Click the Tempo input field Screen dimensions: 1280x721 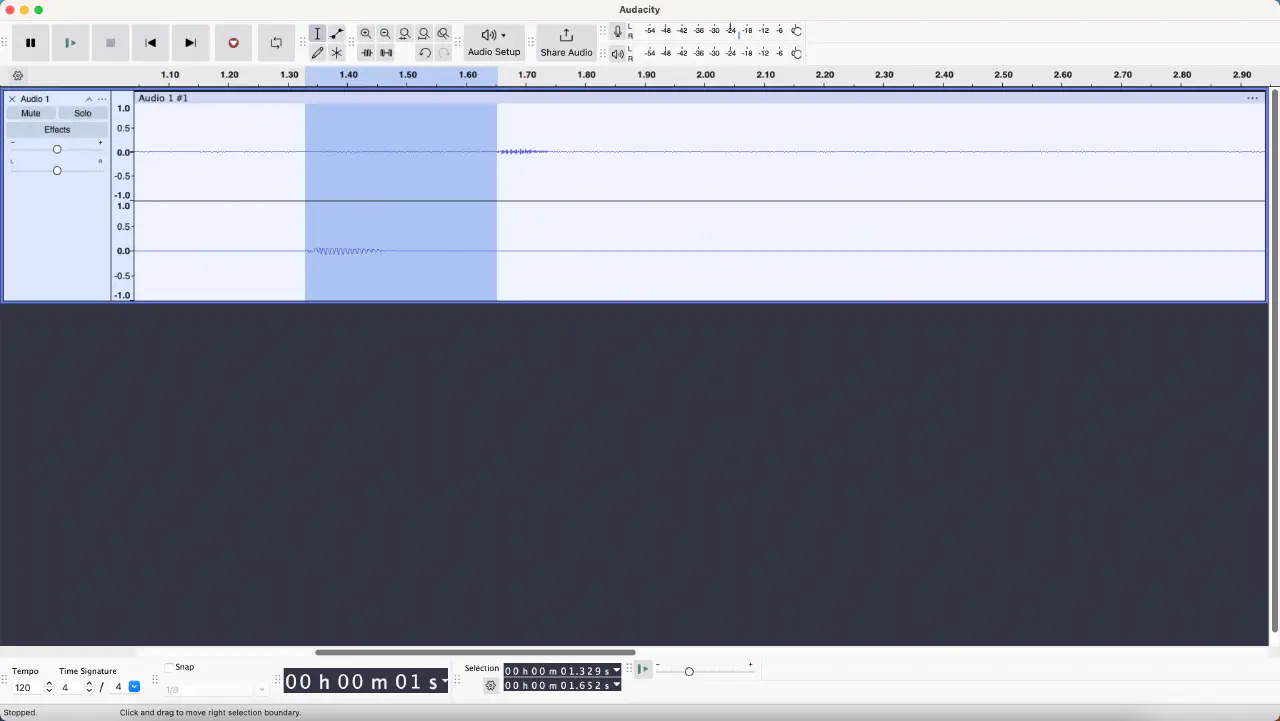click(x=27, y=688)
